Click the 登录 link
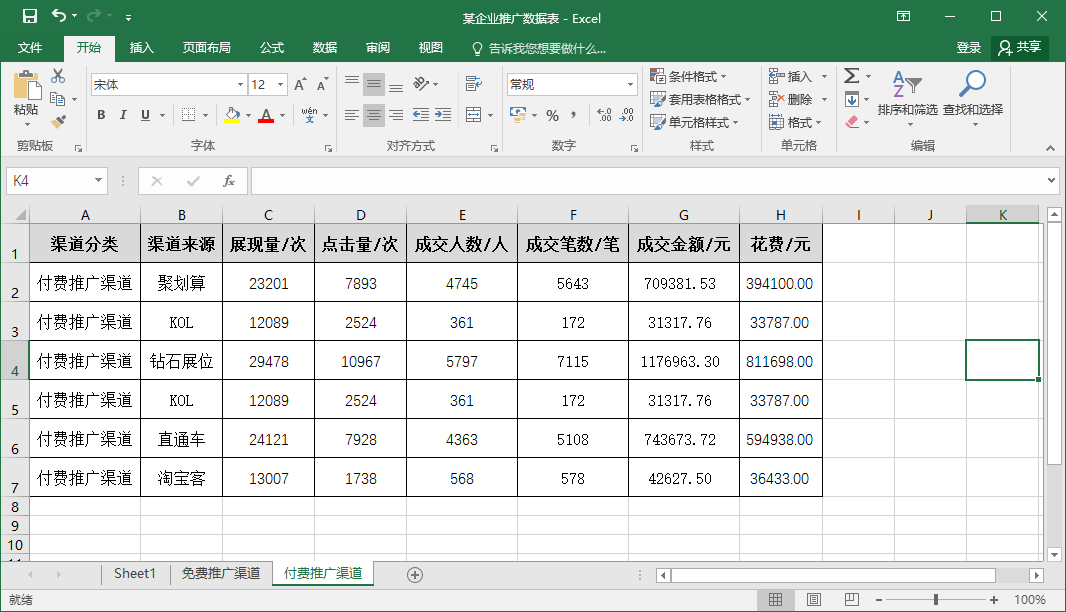Viewport: 1066px width, 612px height. [x=967, y=47]
